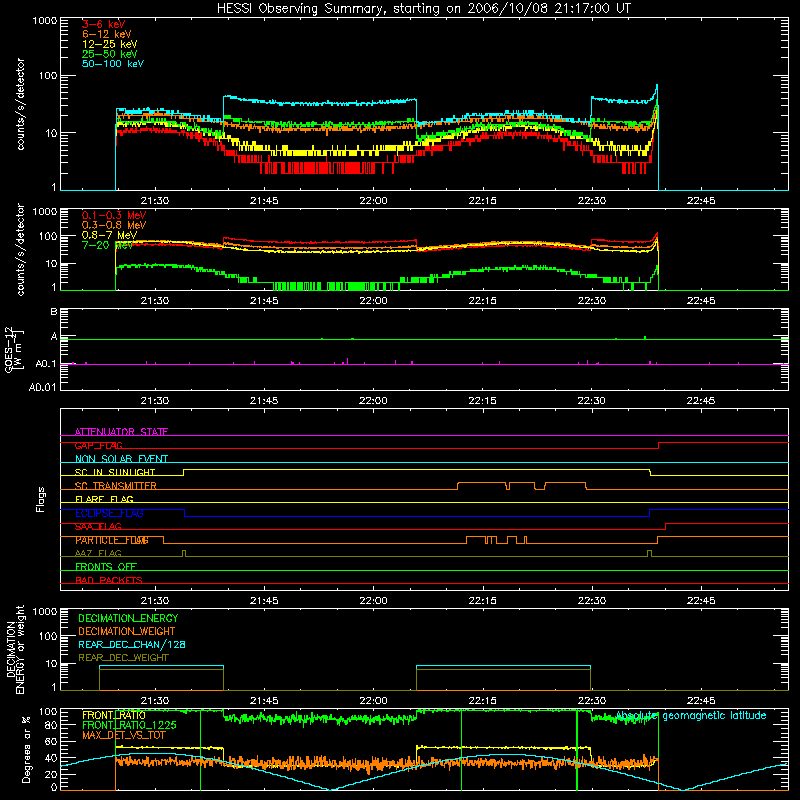This screenshot has height=800, width=800.
Task: Click the HESSI Observing Summary plot title
Action: click(423, 9)
